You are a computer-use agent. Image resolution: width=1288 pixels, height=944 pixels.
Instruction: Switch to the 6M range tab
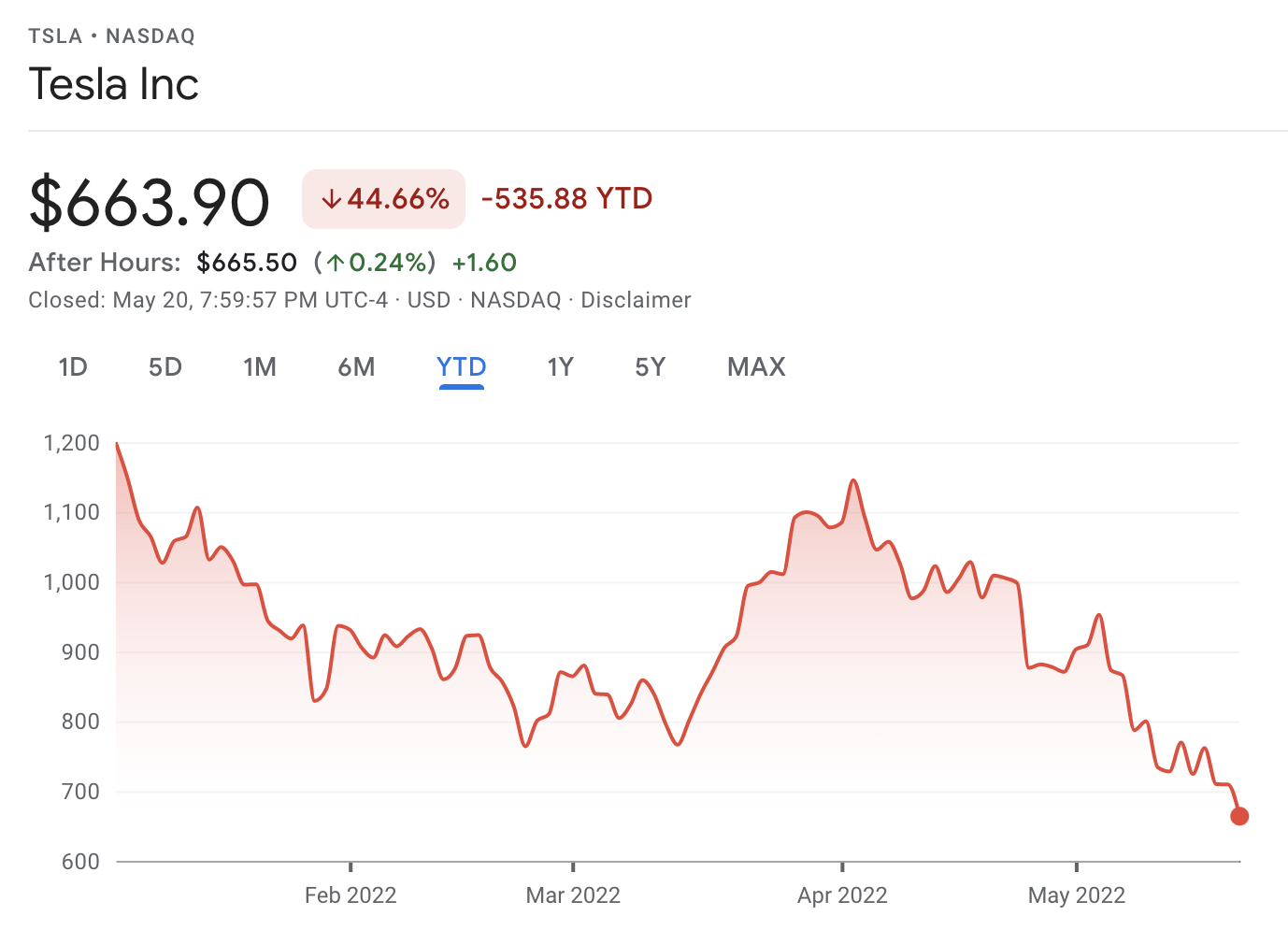pos(356,367)
